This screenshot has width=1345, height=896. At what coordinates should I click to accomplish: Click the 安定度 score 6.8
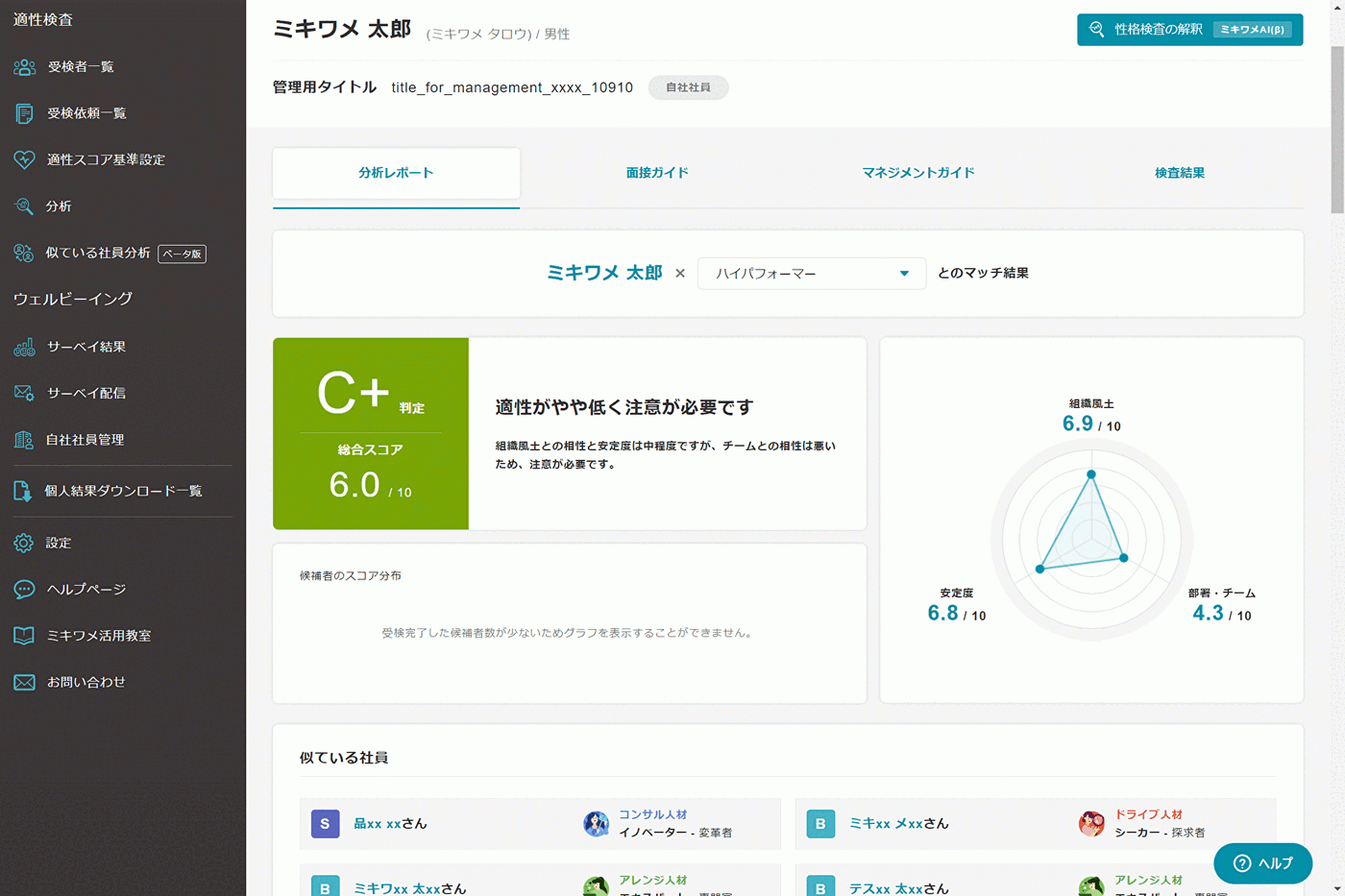click(957, 614)
